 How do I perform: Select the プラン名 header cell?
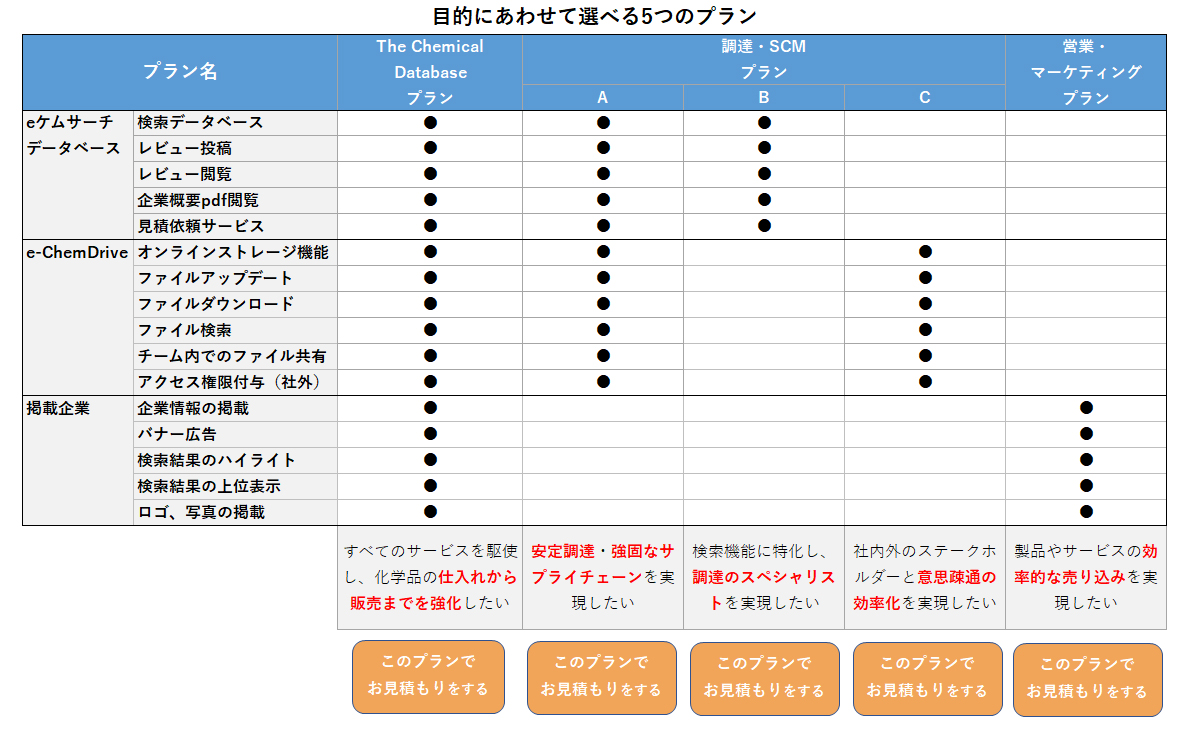180,72
